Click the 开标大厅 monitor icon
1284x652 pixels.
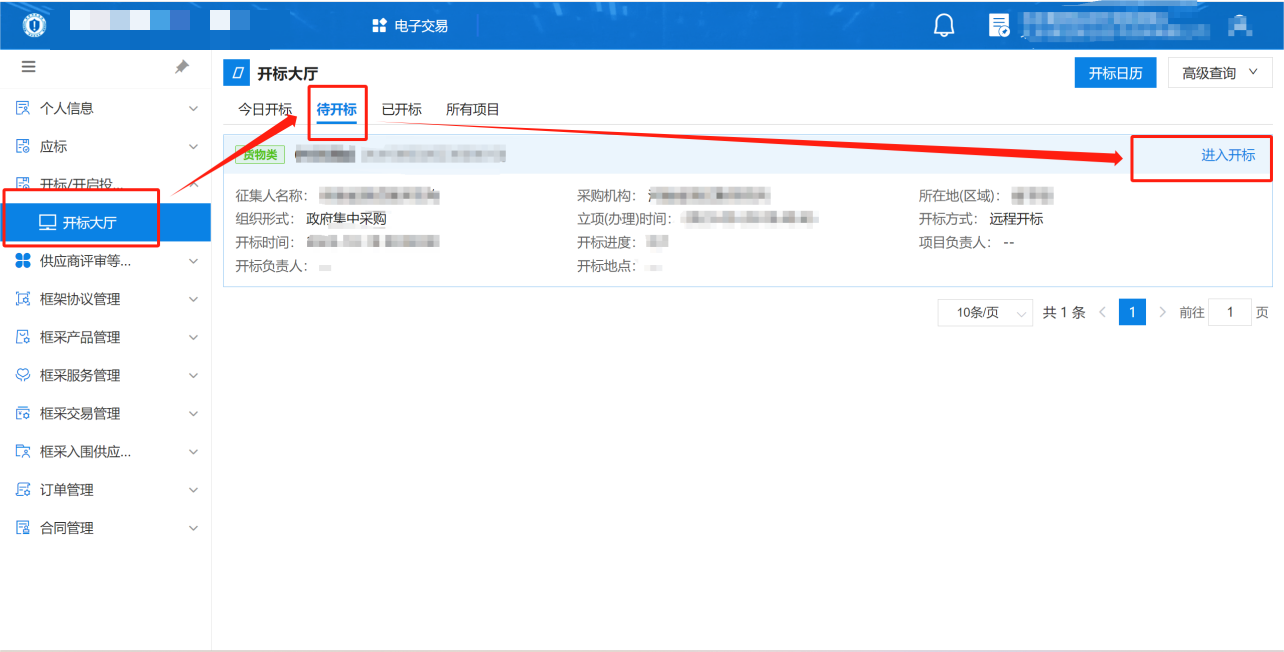tap(47, 222)
